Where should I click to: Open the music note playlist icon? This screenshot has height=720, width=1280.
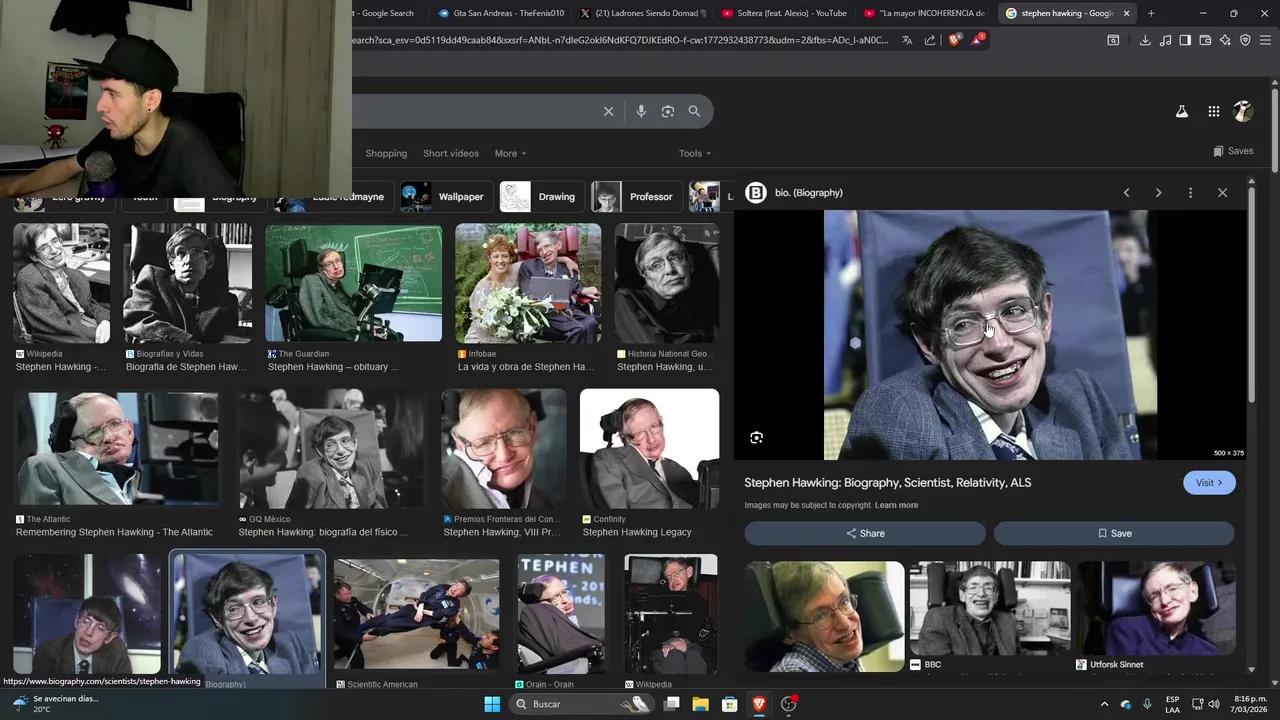pos(1165,40)
